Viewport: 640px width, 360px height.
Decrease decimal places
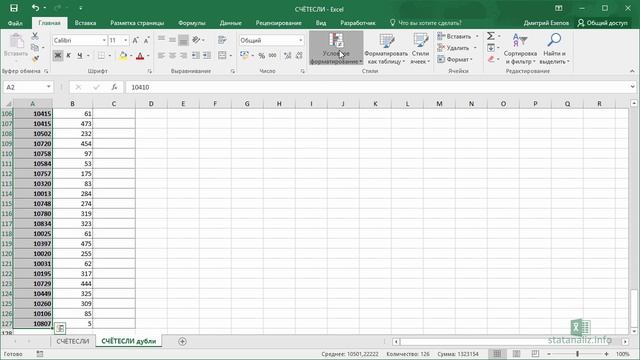tap(299, 56)
